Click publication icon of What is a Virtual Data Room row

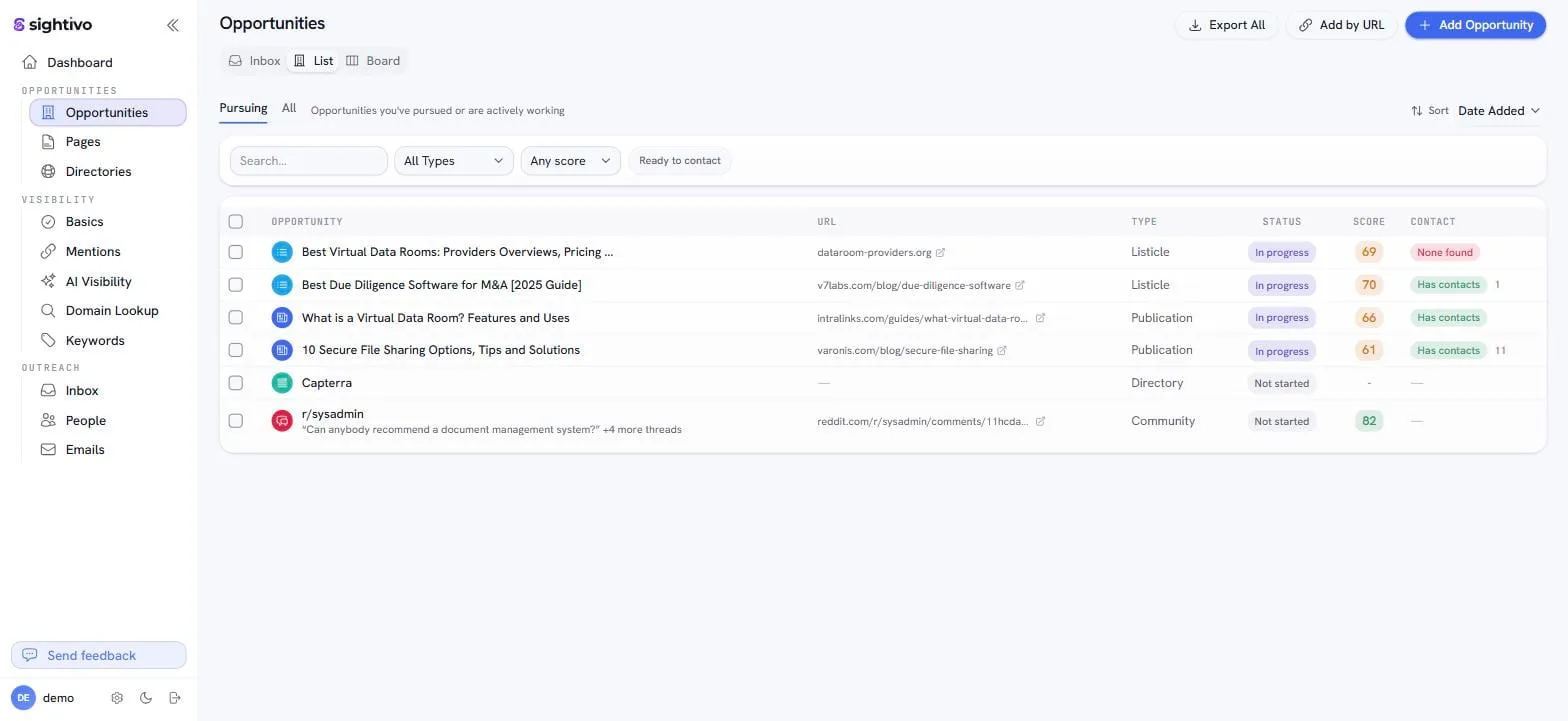tap(282, 318)
